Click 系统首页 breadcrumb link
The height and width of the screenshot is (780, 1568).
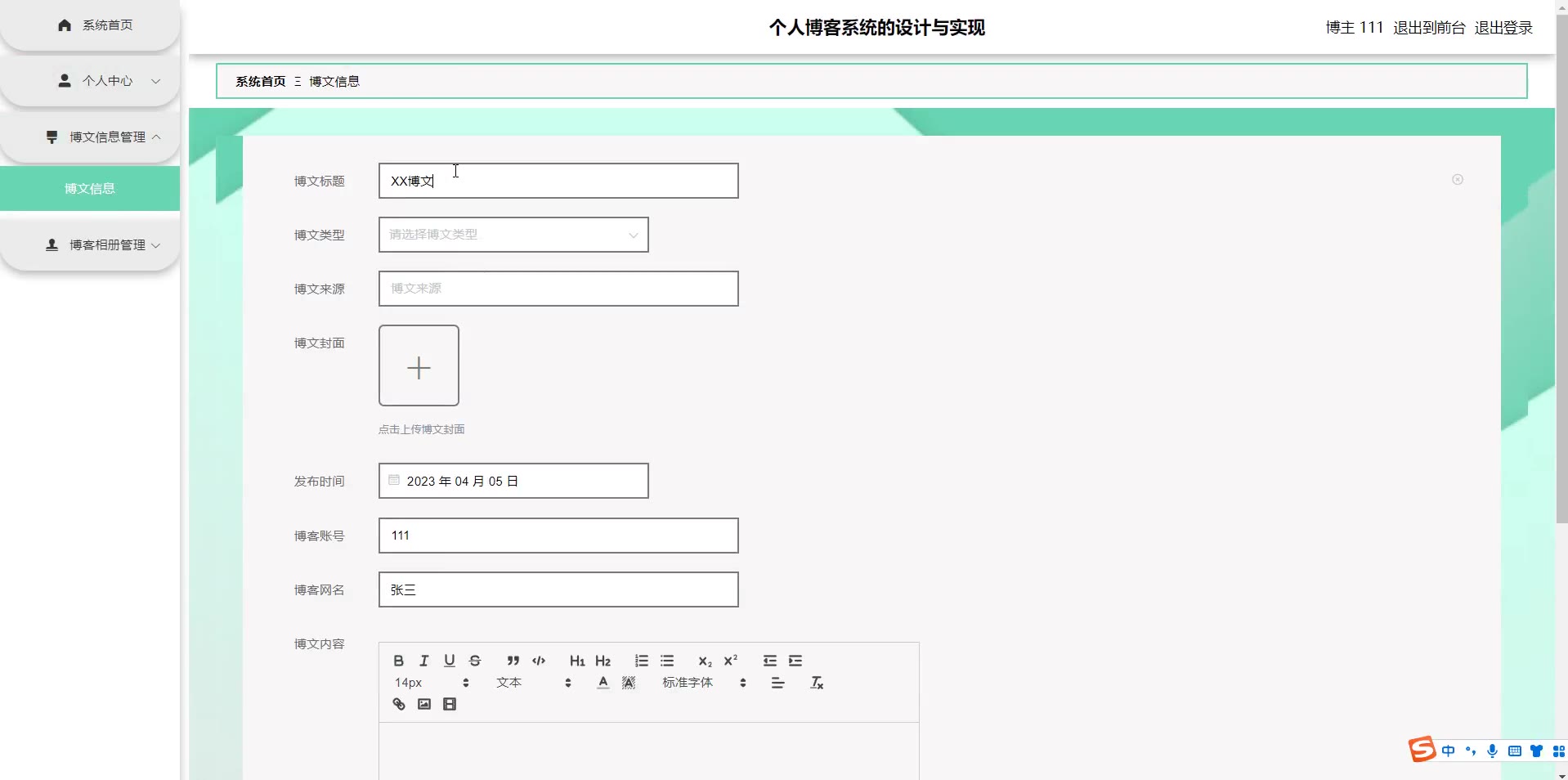coord(261,81)
